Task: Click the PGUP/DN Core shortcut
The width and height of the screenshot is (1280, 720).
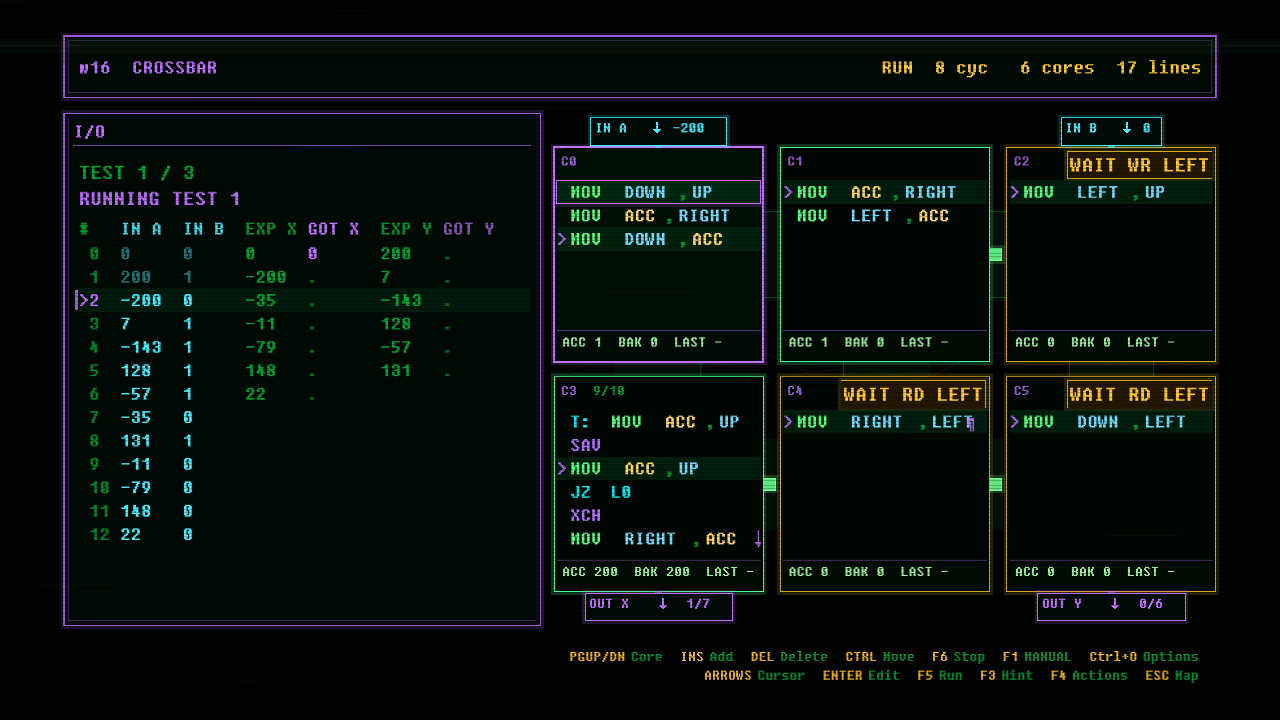Action: click(x=616, y=657)
